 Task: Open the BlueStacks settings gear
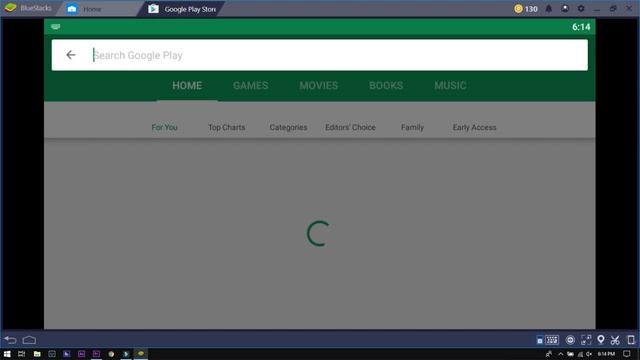pos(581,9)
